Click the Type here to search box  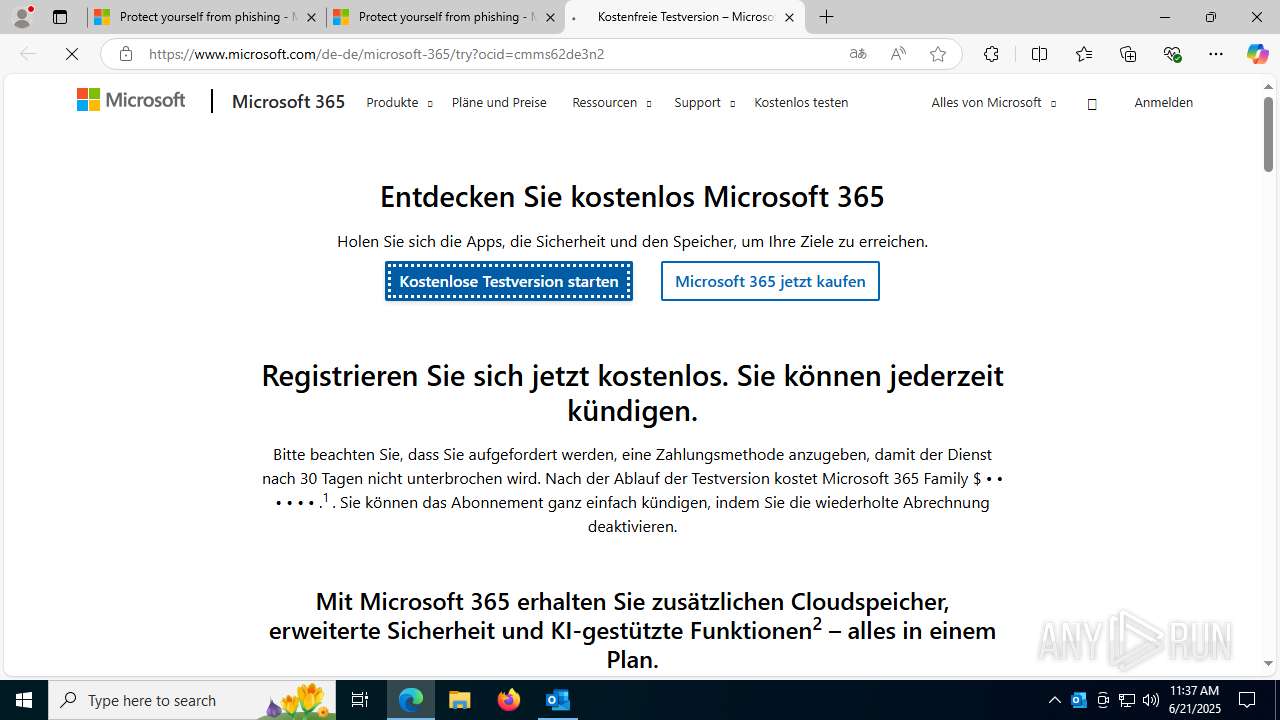pos(192,700)
